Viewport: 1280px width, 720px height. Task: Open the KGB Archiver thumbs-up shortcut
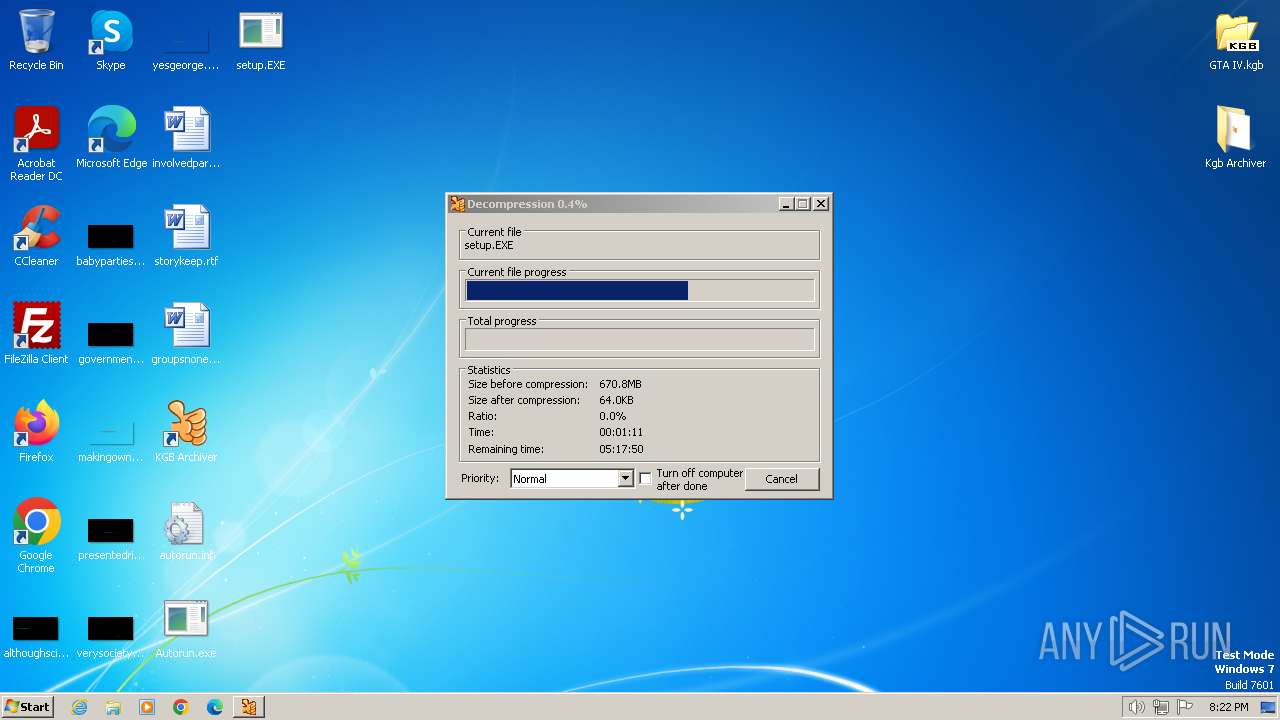click(x=186, y=432)
